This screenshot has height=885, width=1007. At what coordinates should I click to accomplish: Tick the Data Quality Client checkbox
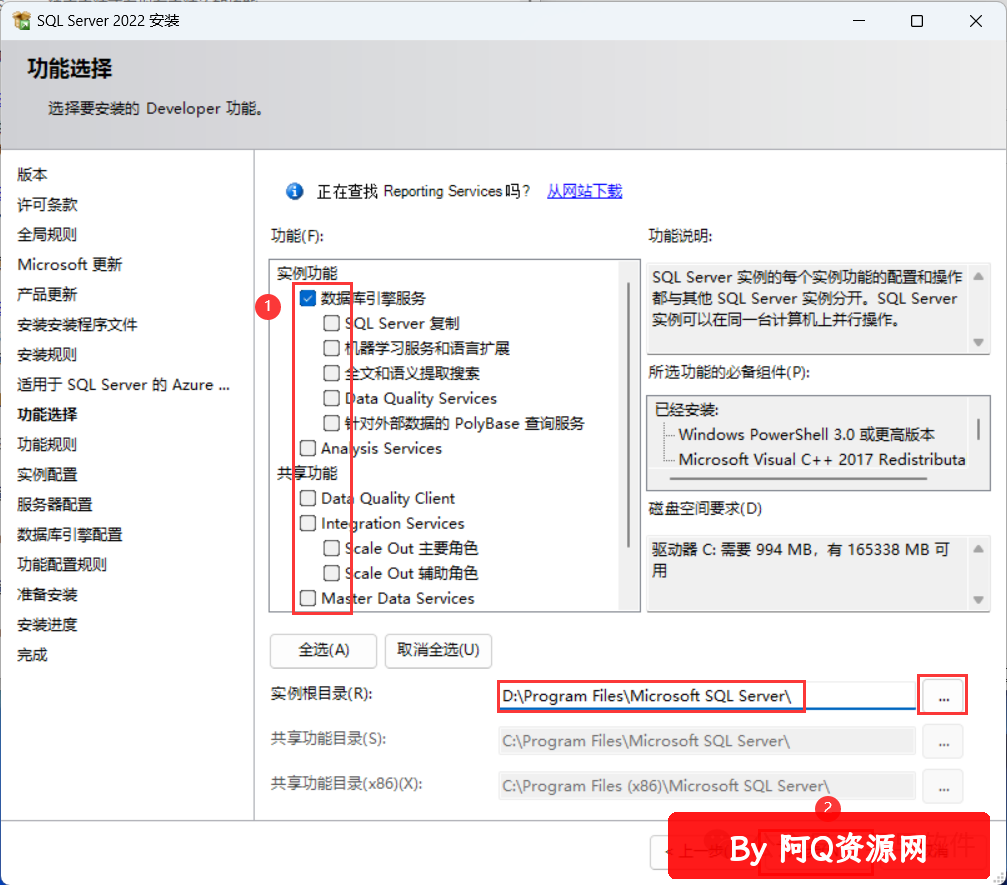pyautogui.click(x=308, y=498)
